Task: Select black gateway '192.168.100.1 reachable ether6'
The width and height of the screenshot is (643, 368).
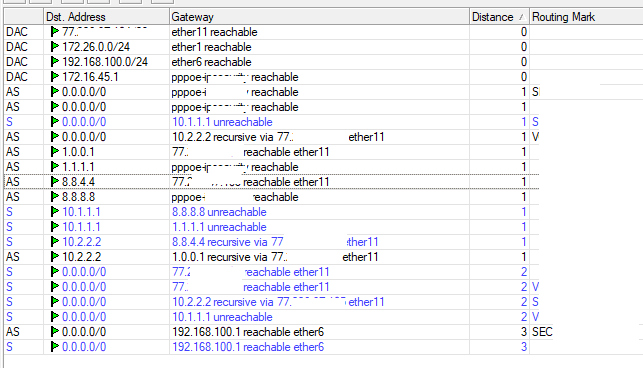Action: tap(248, 332)
